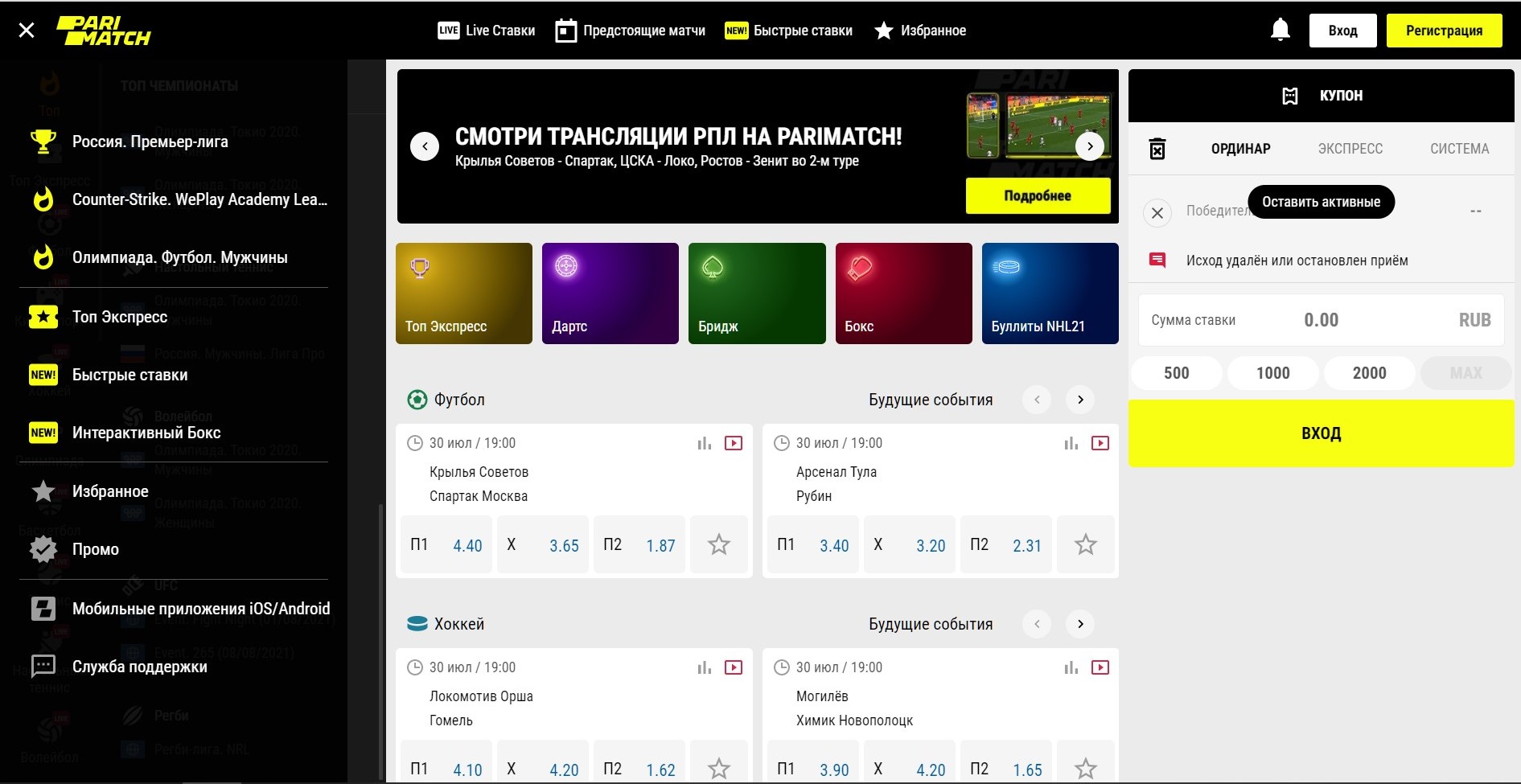Open statistics for Могилёв match
The image size is (1521, 784).
(x=1071, y=667)
